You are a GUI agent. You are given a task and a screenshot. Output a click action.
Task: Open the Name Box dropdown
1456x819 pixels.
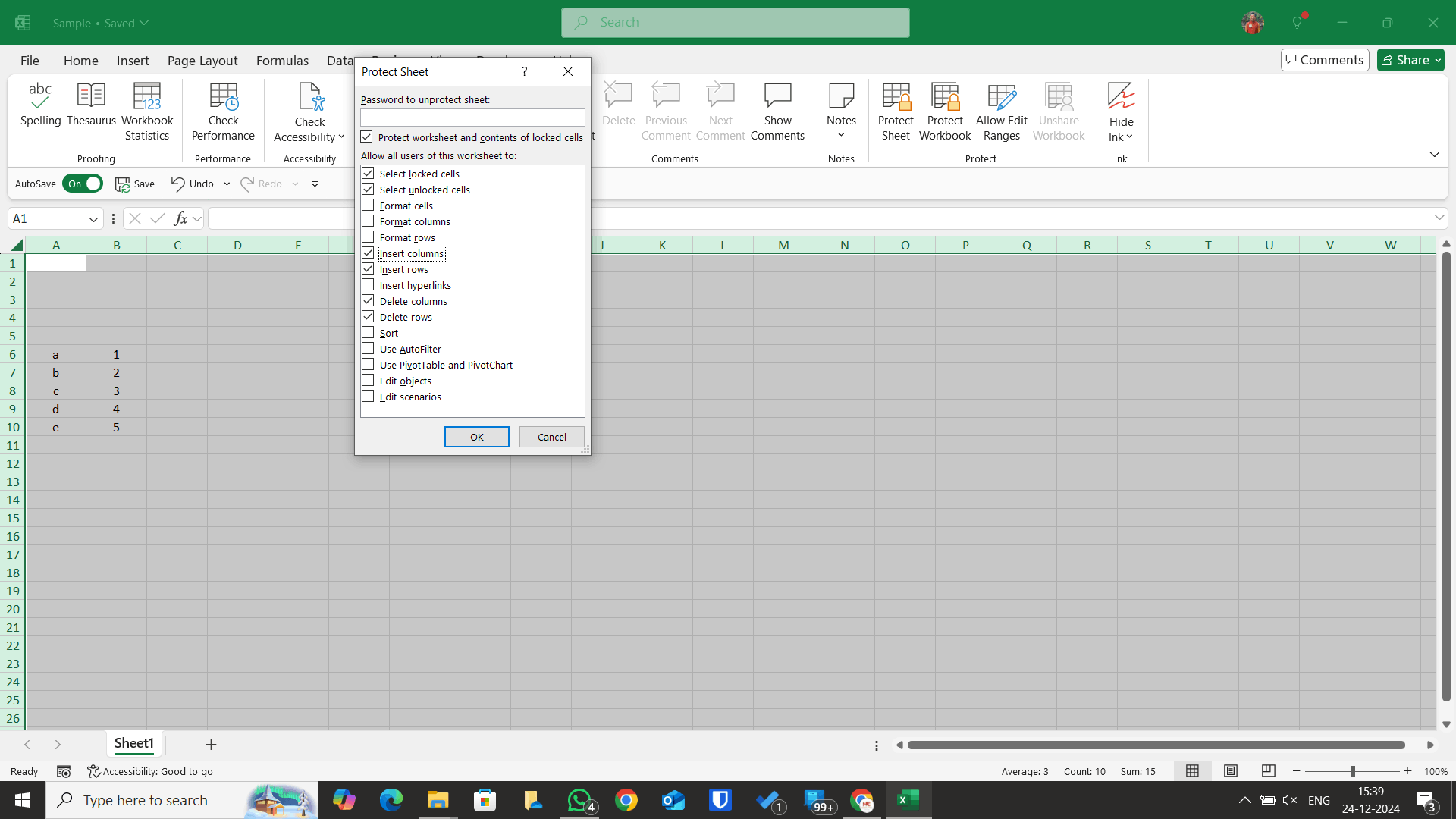coord(93,218)
